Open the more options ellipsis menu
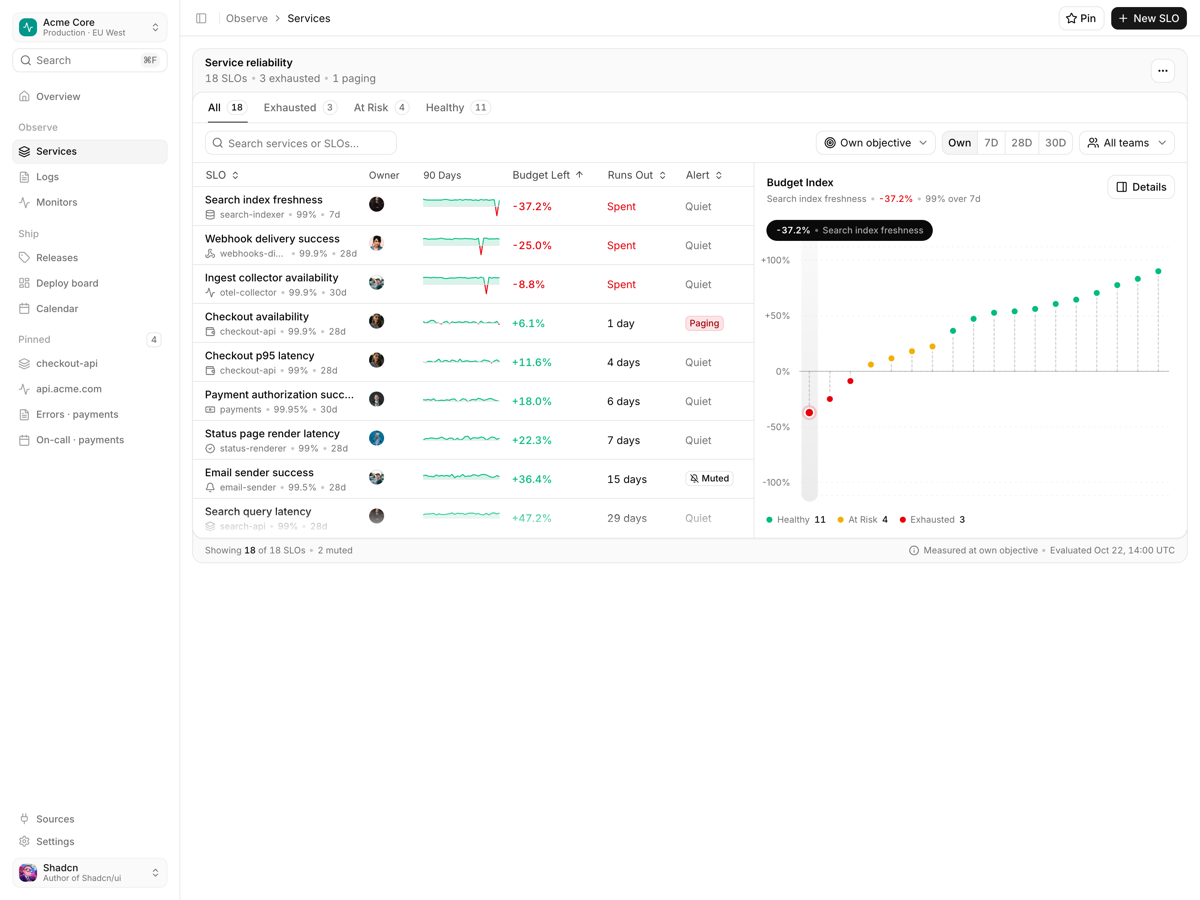Screen dimensions: 1200x900 pos(1162,71)
